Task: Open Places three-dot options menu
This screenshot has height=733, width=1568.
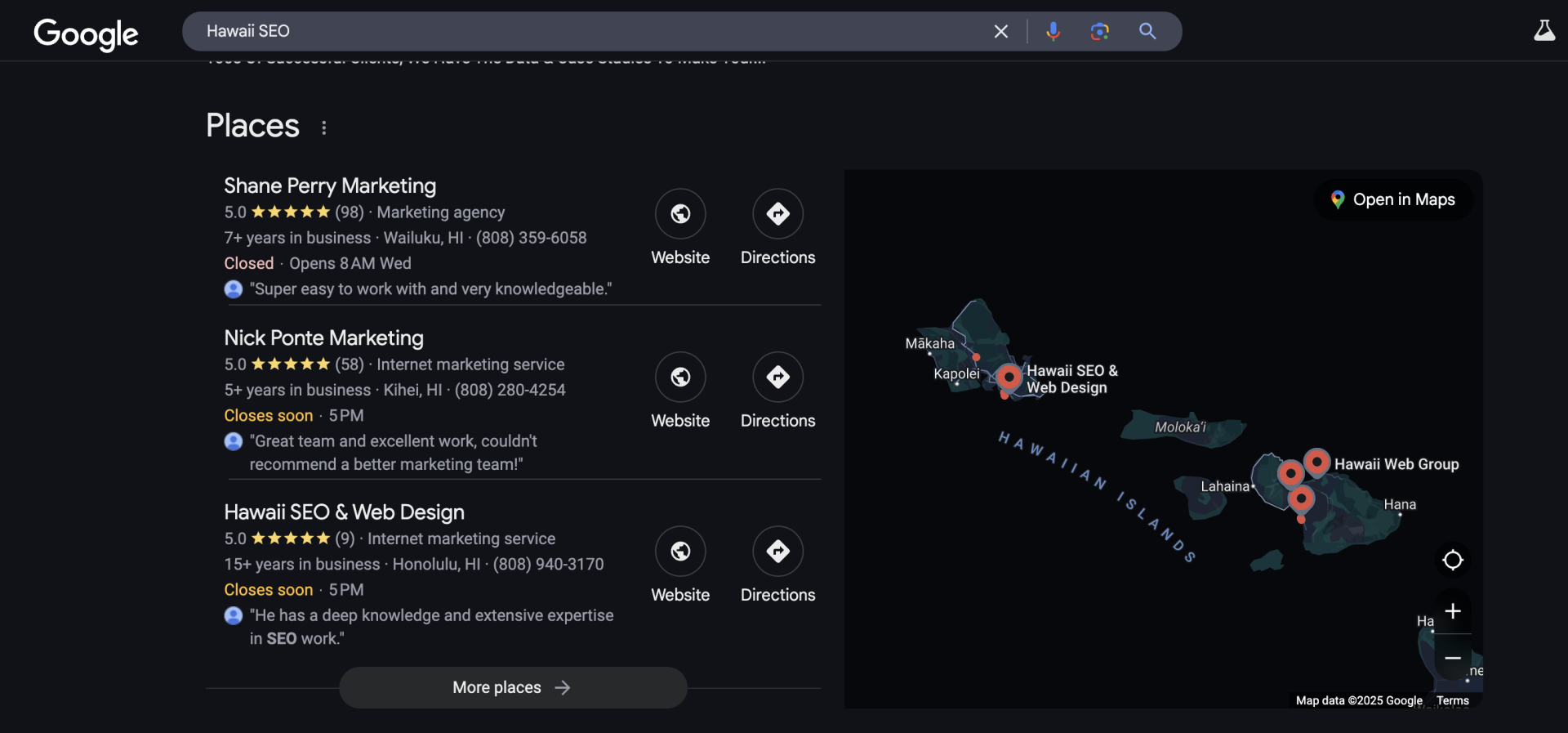Action: click(324, 127)
